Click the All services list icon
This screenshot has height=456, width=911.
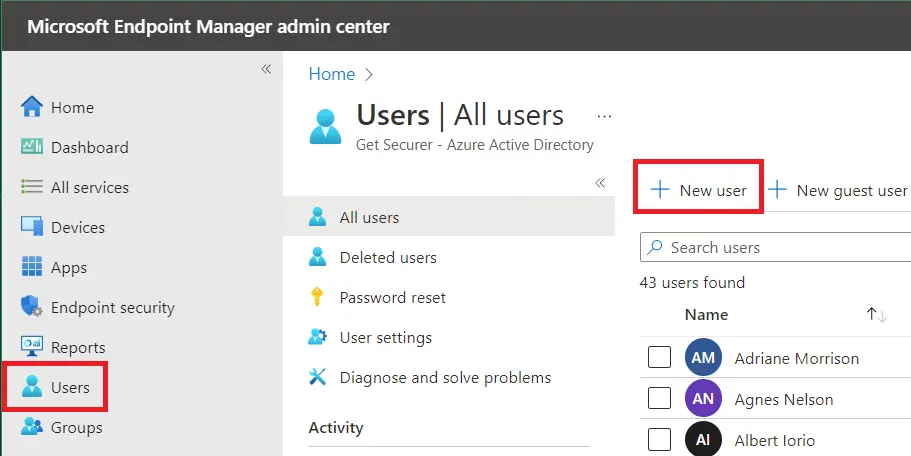32,187
